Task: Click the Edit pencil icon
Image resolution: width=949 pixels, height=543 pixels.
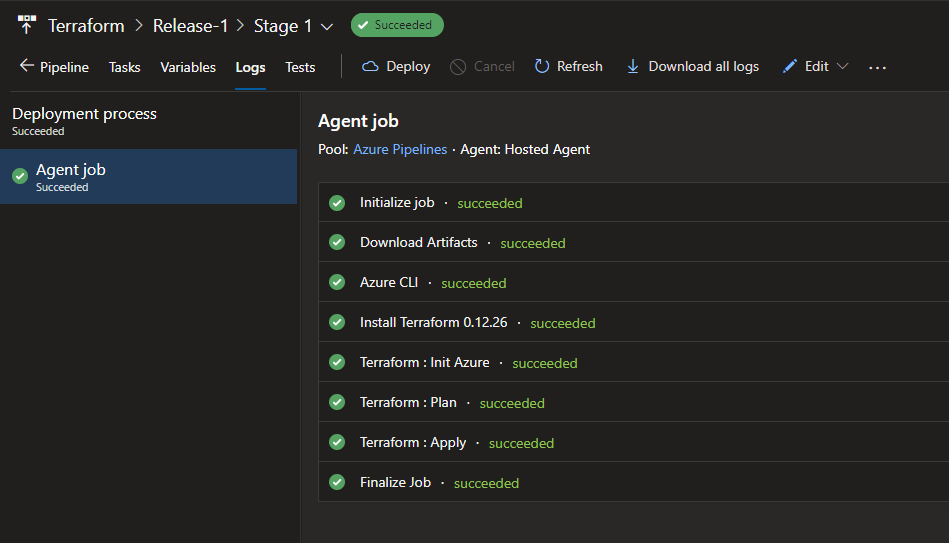Action: tap(790, 67)
